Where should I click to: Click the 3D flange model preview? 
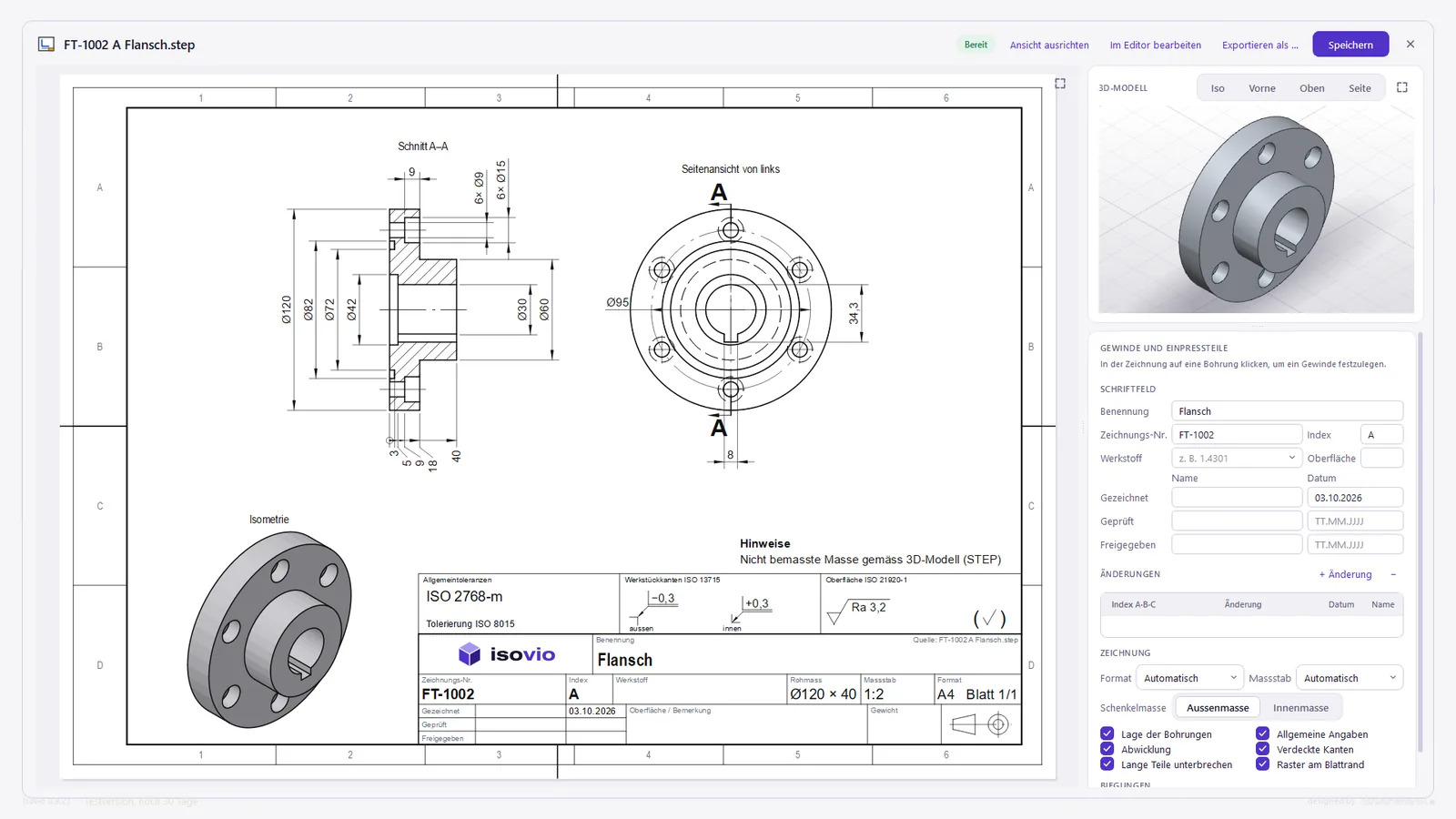1256,207
